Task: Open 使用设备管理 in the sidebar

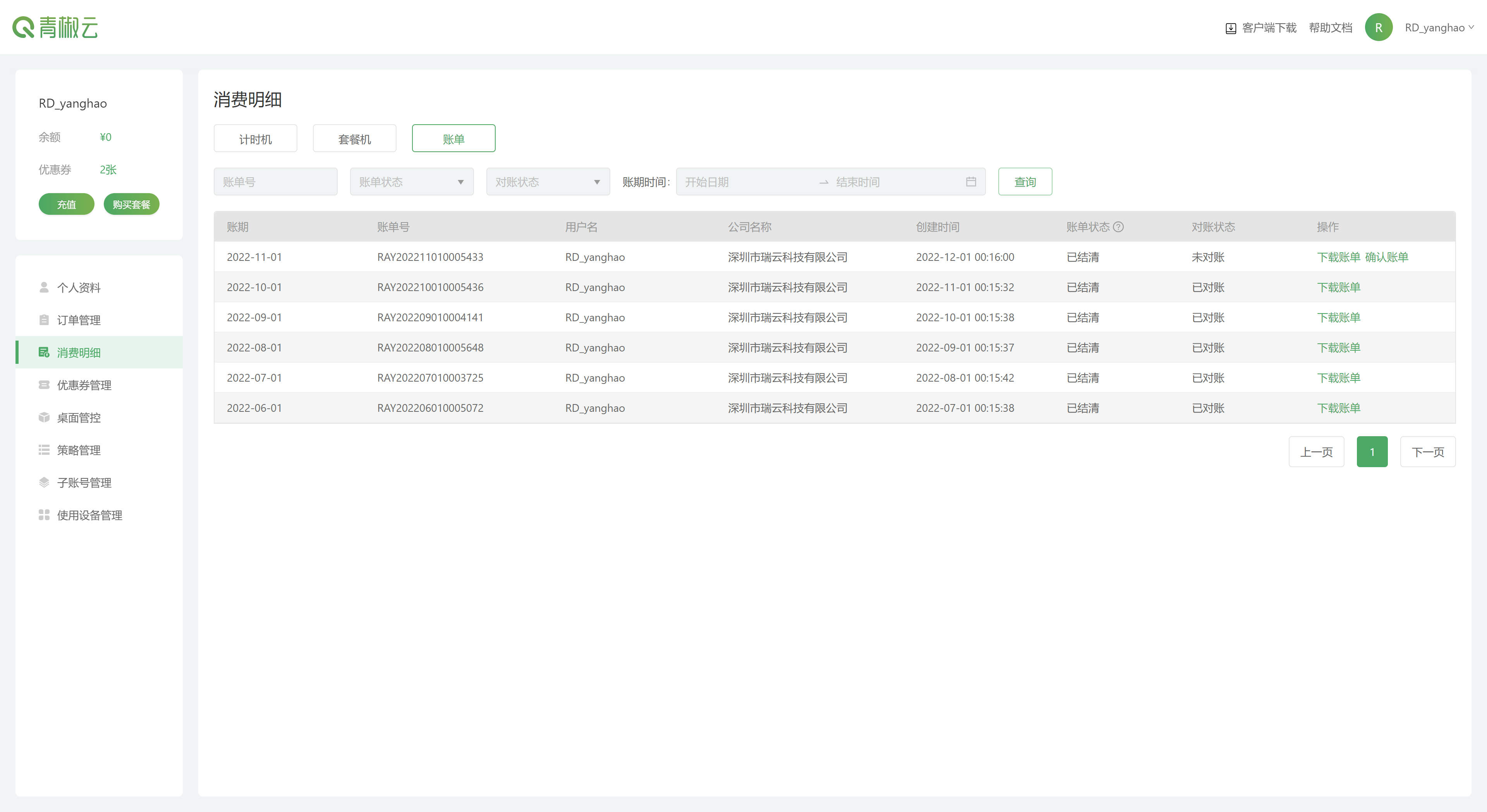Action: click(x=99, y=515)
